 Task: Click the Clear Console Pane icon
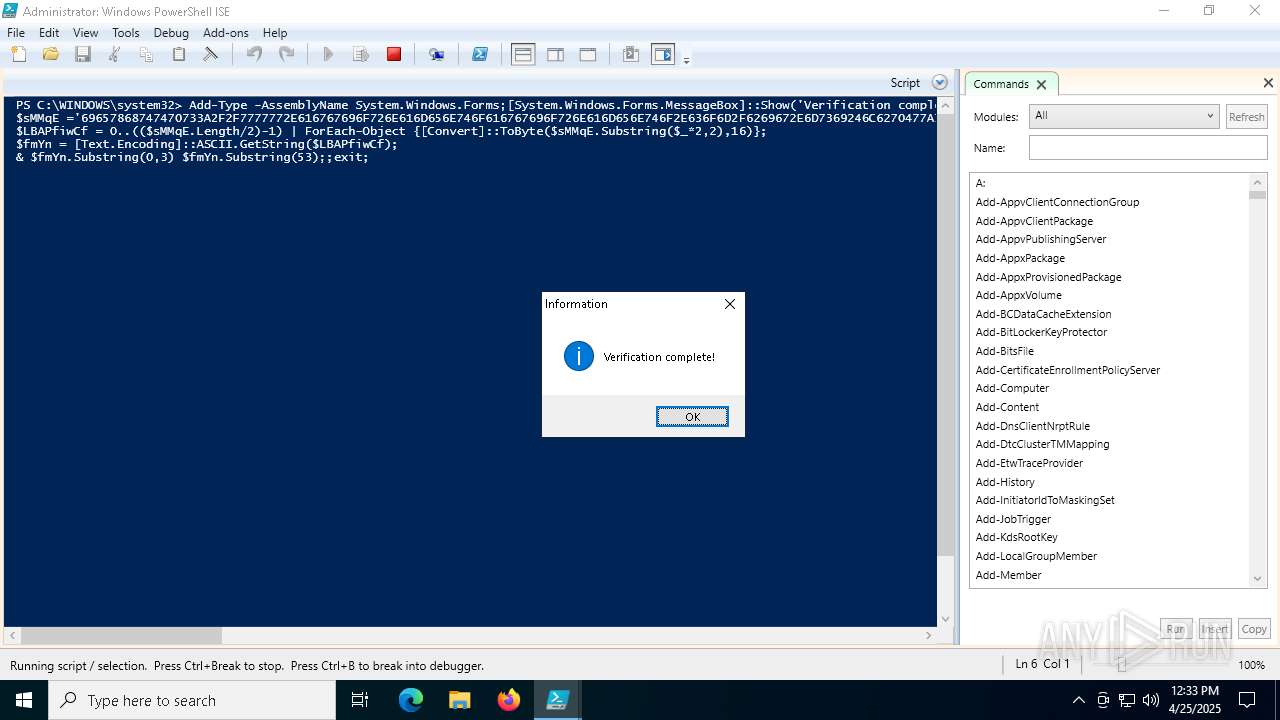tap(211, 55)
